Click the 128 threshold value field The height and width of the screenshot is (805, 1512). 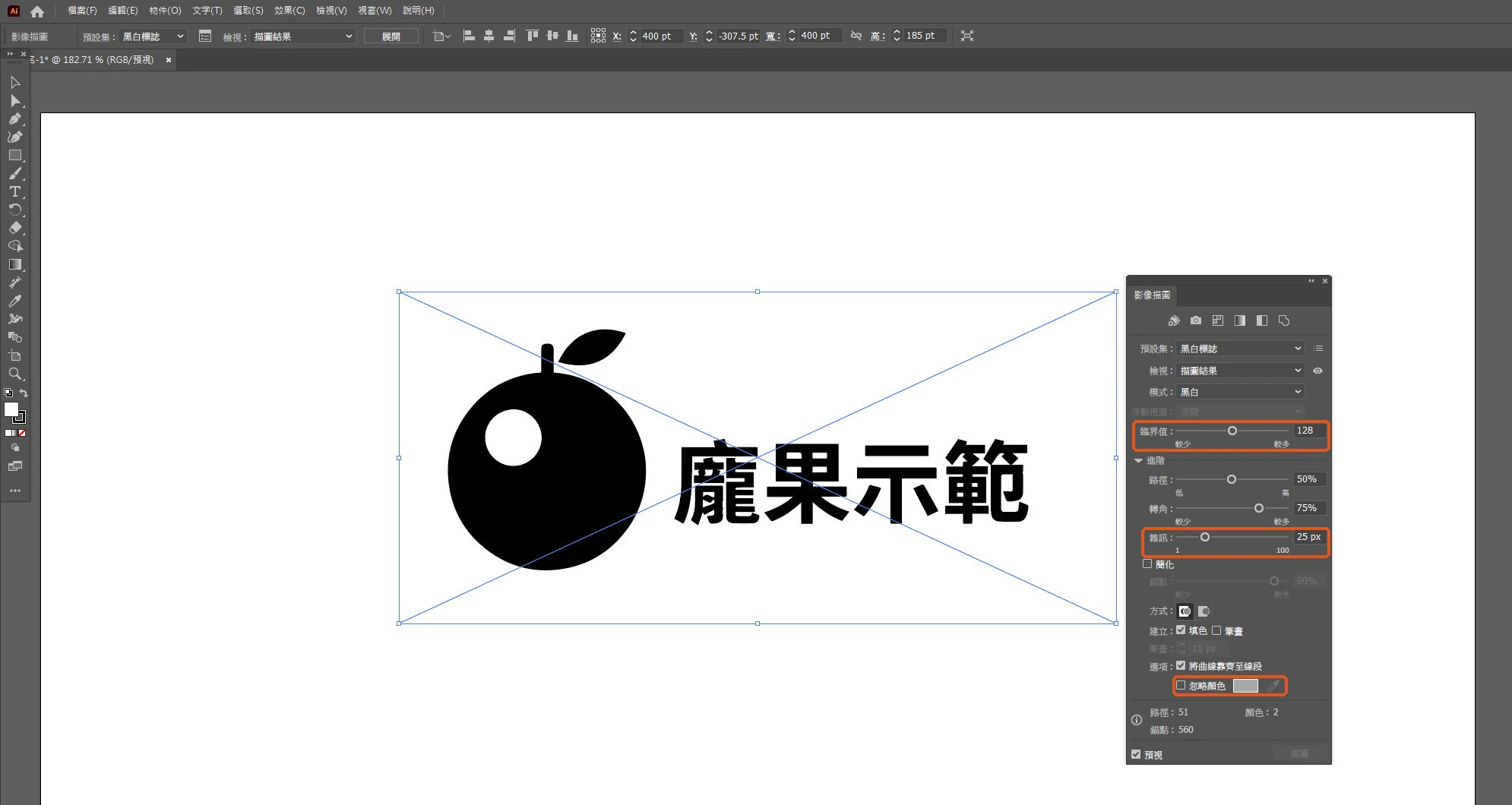click(1310, 431)
